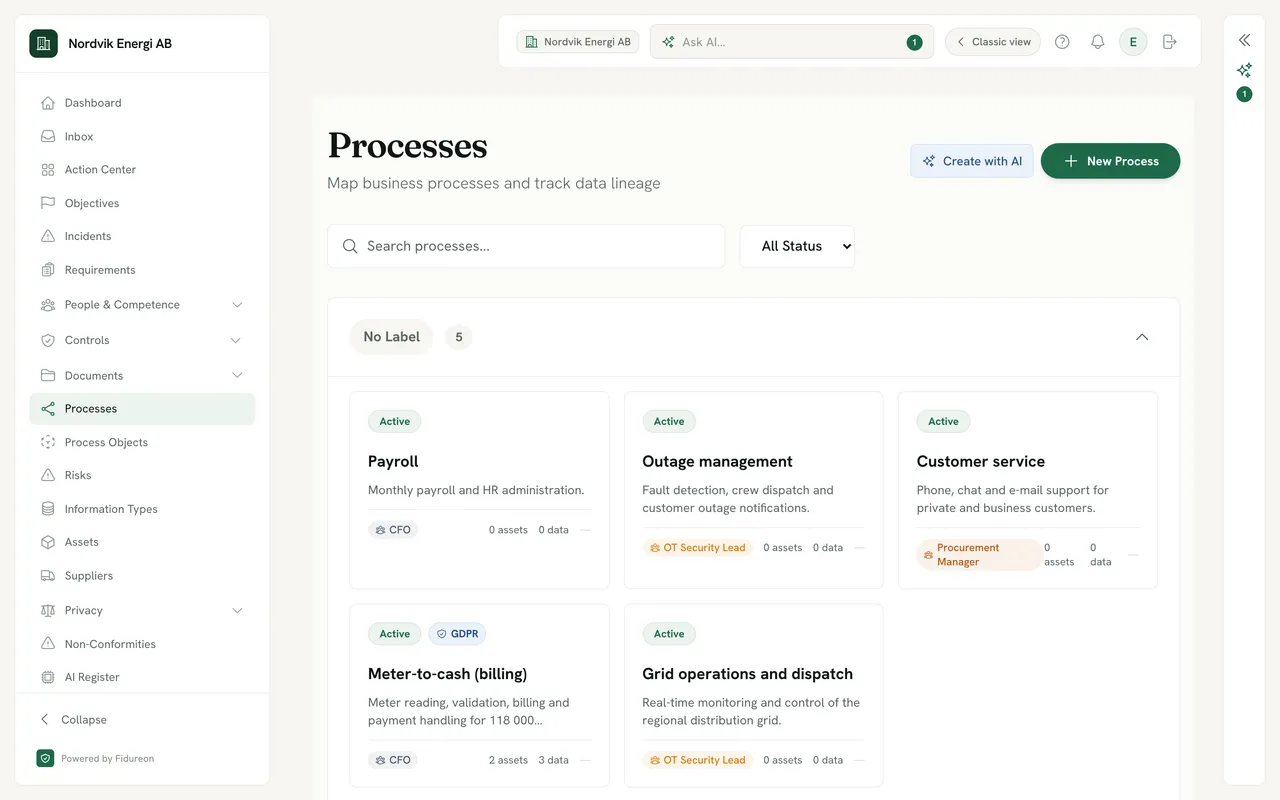Click the New Process button
This screenshot has width=1280, height=800.
tap(1110, 161)
